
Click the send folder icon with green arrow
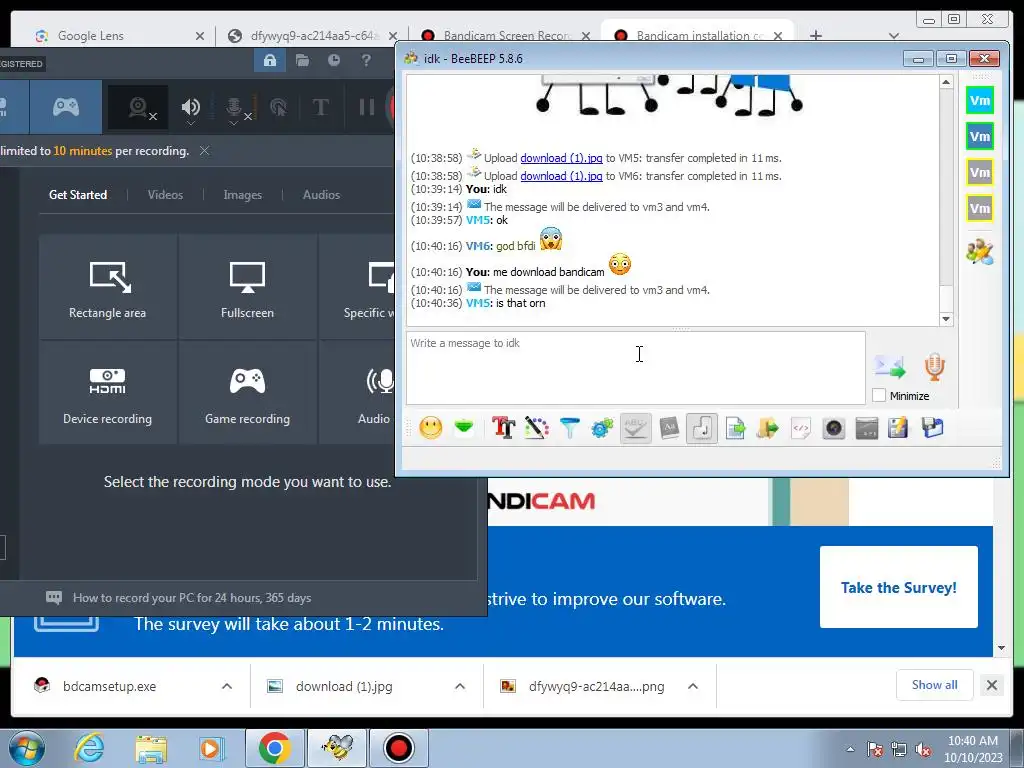(768, 428)
